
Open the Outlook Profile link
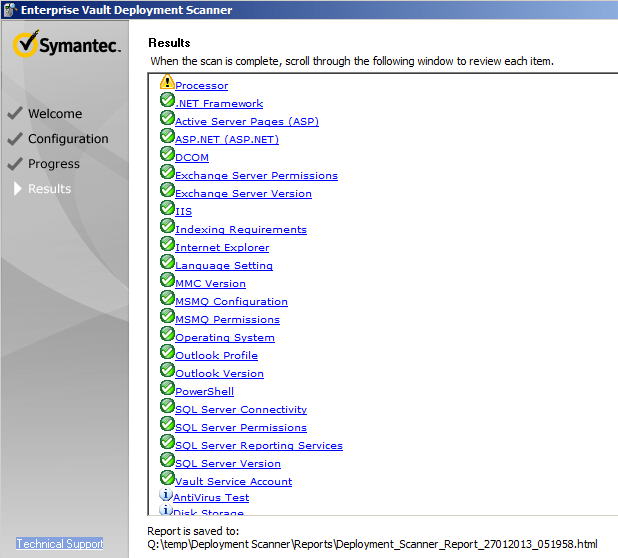[x=216, y=356]
